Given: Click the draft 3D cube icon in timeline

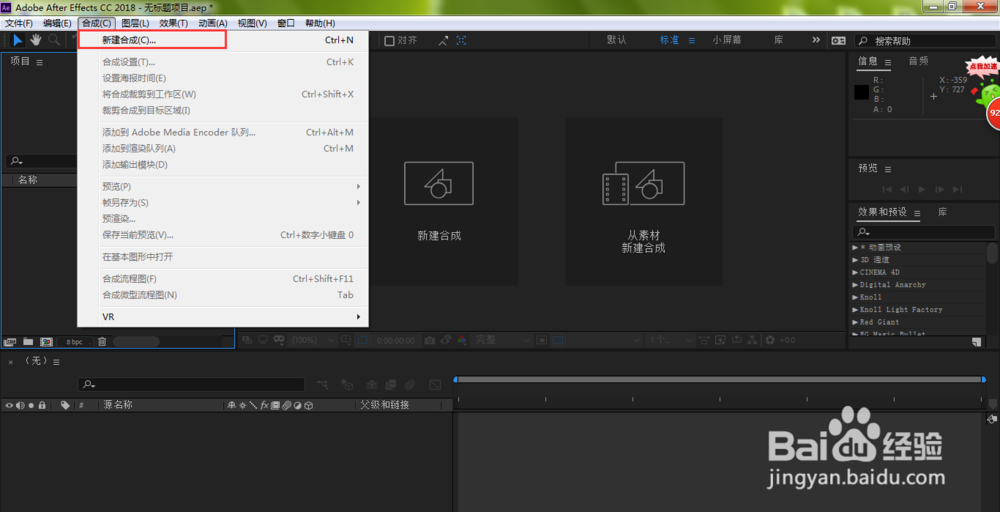Looking at the screenshot, I should point(347,384).
